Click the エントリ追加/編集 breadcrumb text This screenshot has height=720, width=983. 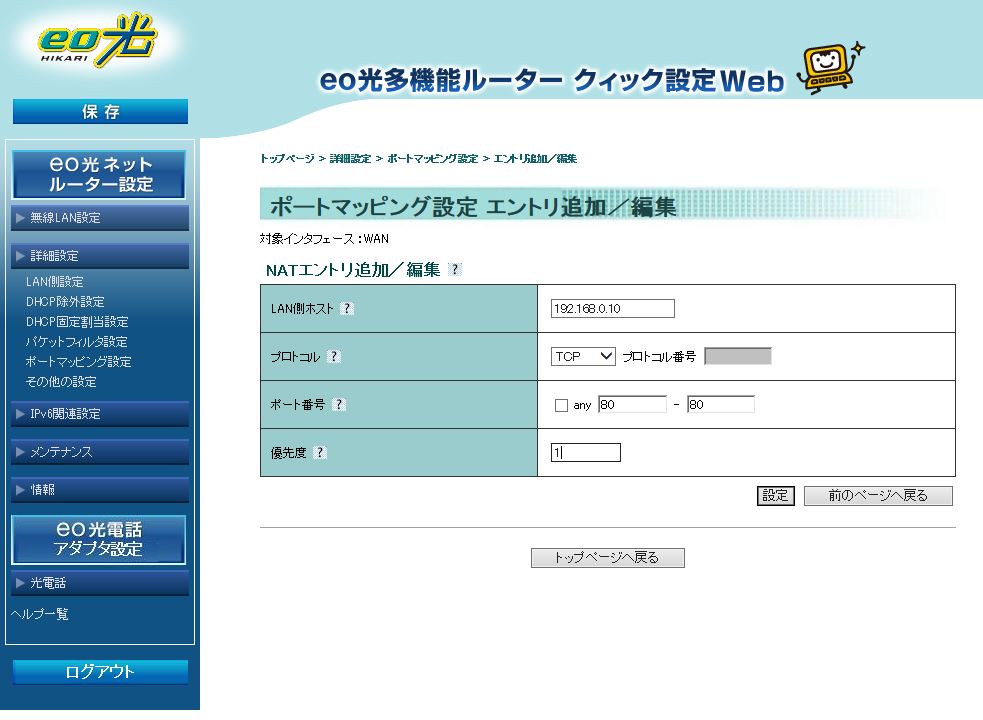coord(535,159)
